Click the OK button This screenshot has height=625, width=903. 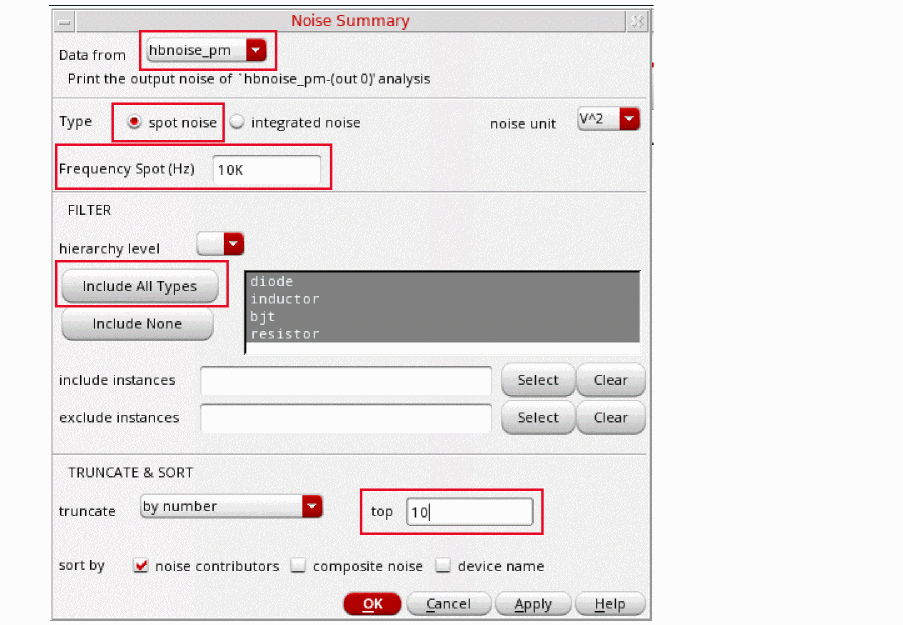point(372,604)
